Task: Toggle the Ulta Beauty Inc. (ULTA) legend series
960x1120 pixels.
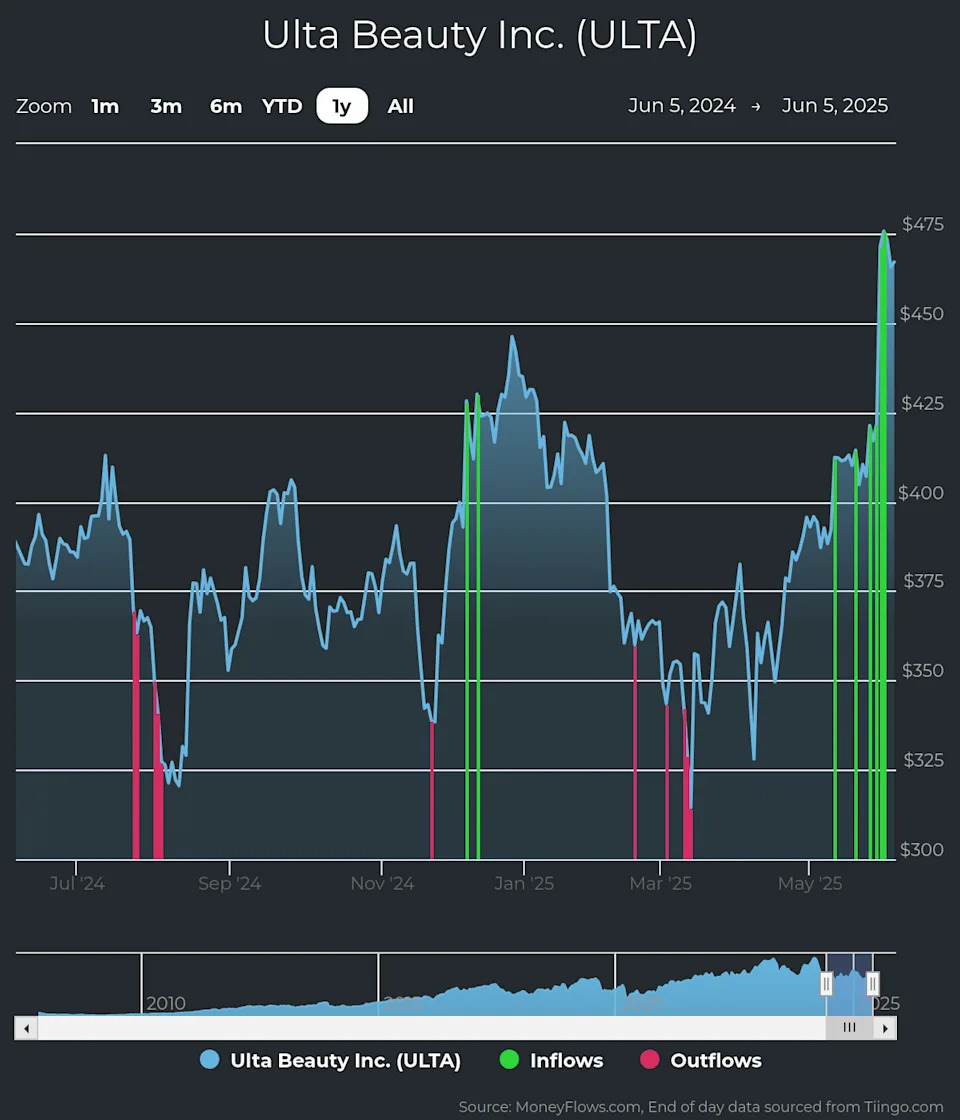Action: coord(331,1060)
